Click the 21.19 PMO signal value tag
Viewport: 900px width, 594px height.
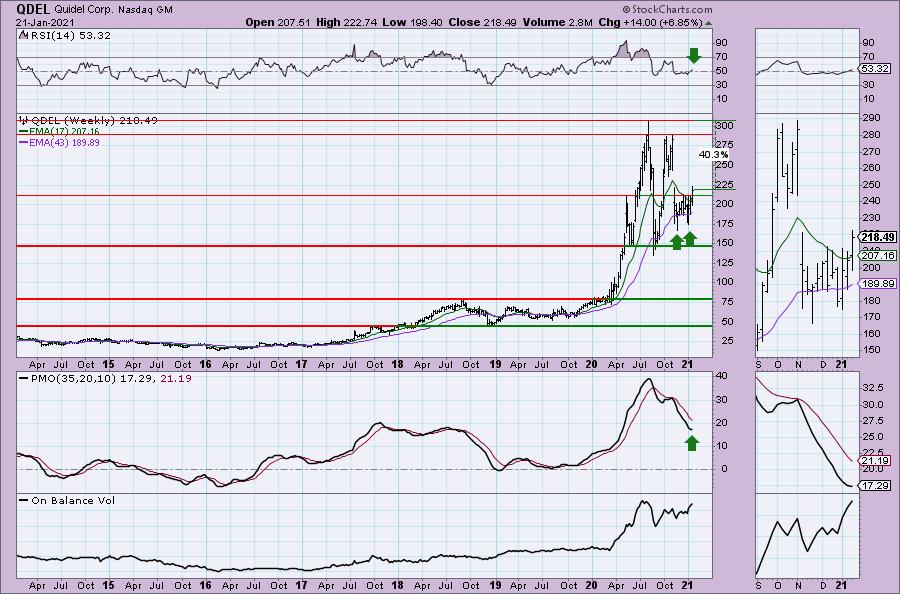tap(875, 461)
